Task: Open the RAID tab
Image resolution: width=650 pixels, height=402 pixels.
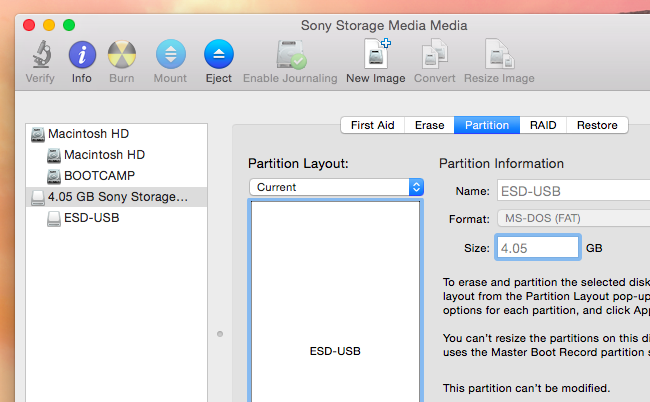Action: point(543,125)
